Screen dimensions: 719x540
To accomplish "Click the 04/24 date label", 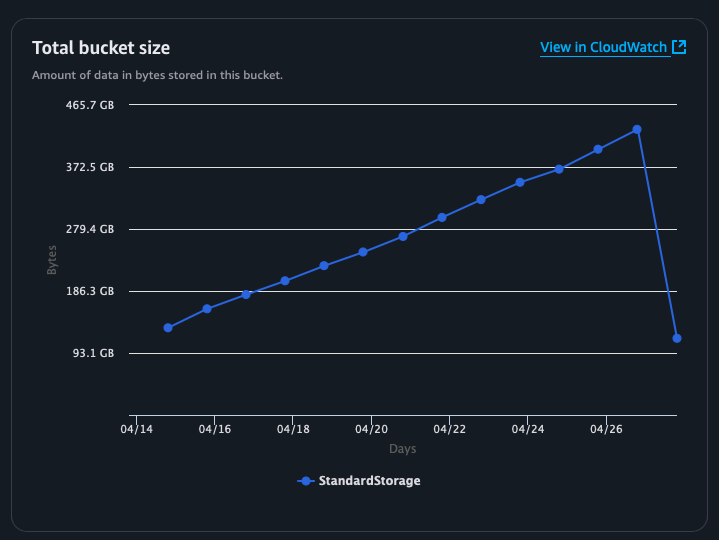I will click(528, 429).
